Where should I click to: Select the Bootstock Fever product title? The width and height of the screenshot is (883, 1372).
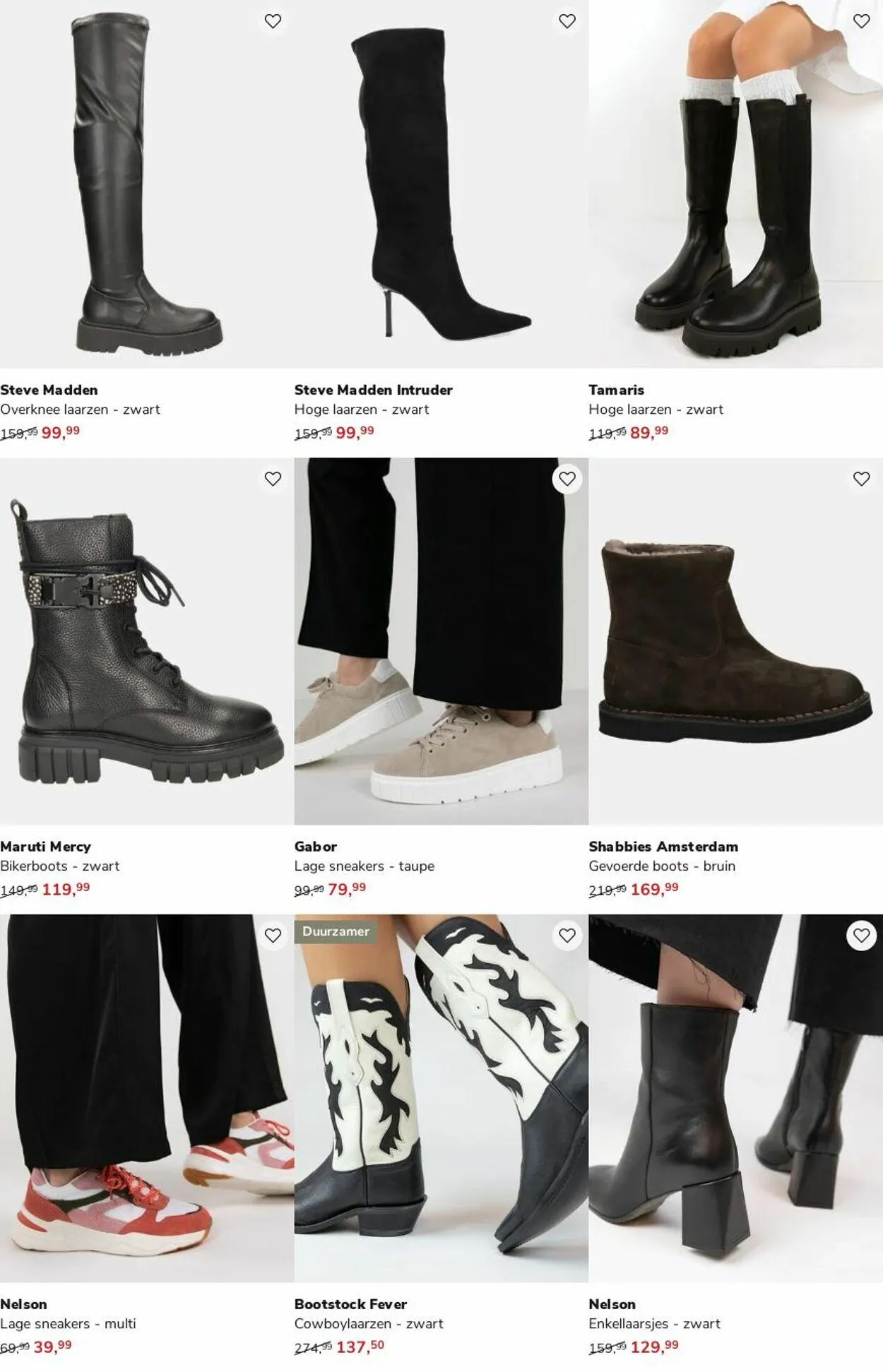(350, 1304)
